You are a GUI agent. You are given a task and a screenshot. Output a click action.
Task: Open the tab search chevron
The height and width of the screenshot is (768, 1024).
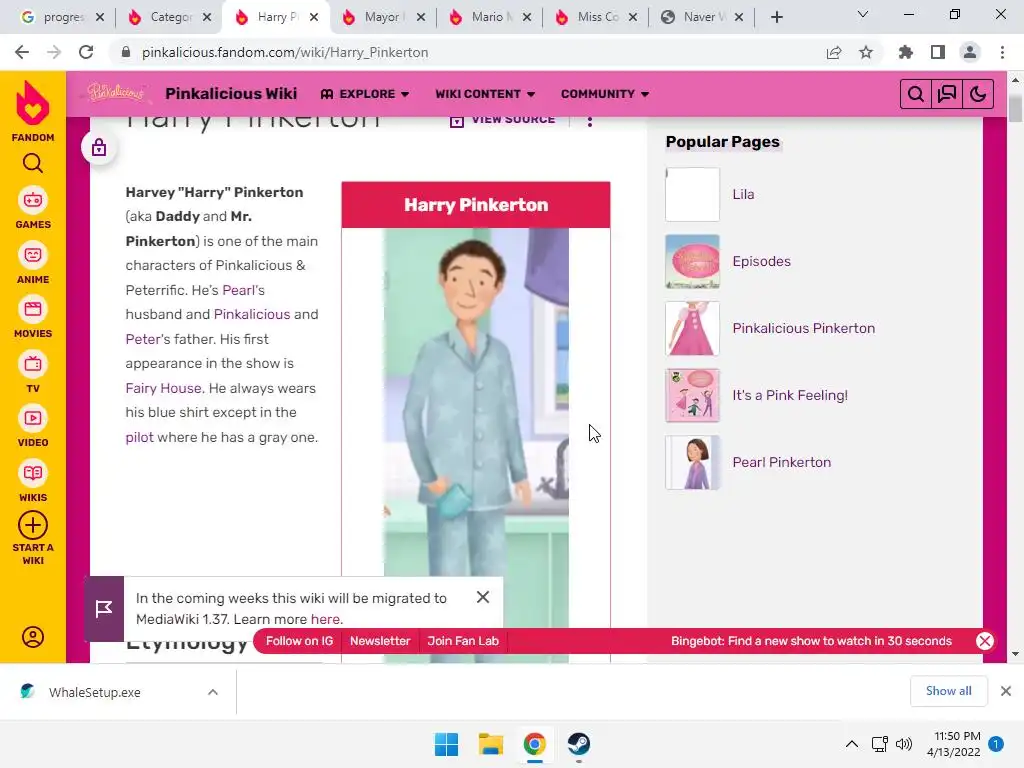(x=863, y=15)
